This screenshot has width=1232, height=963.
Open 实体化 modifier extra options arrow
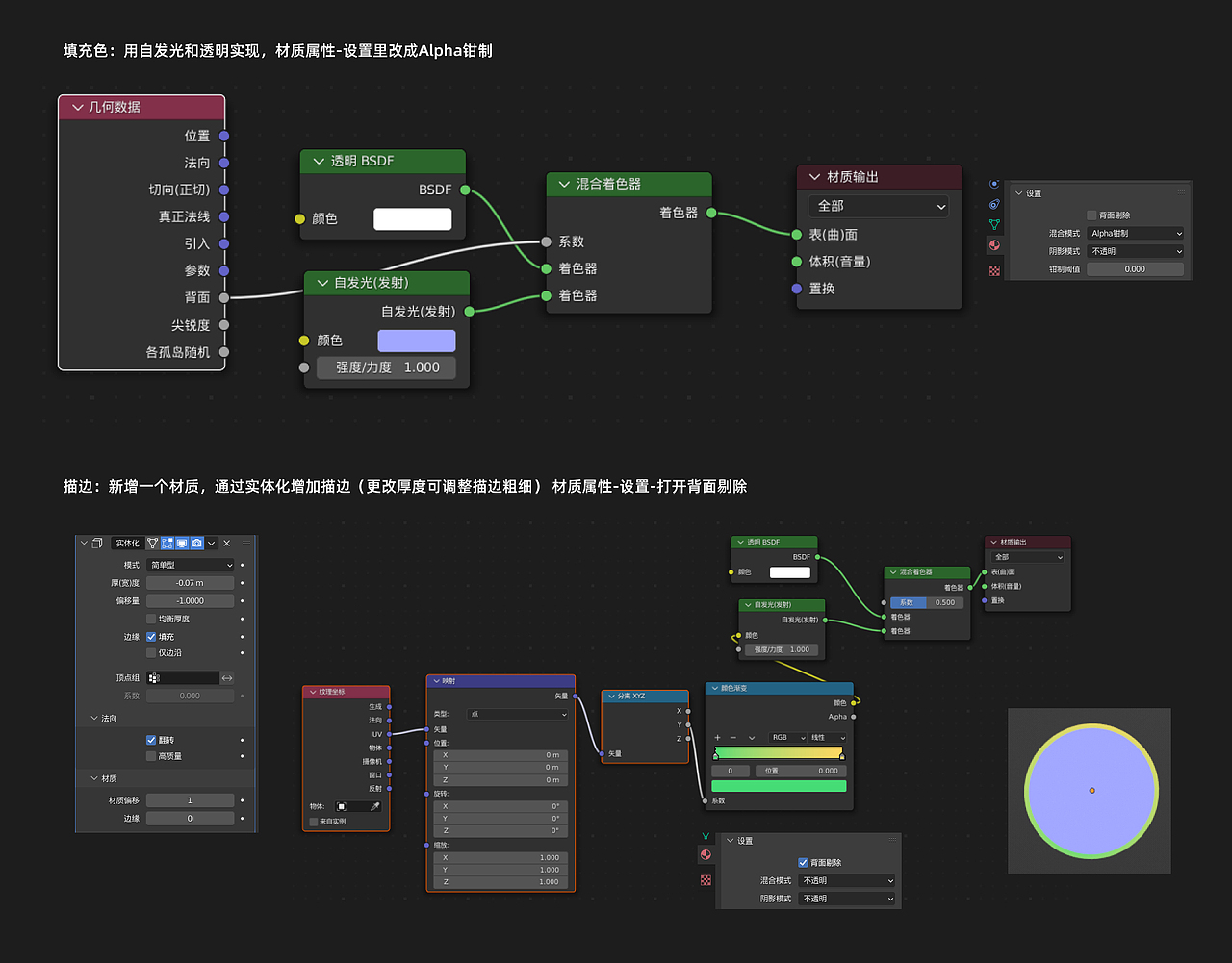(212, 544)
